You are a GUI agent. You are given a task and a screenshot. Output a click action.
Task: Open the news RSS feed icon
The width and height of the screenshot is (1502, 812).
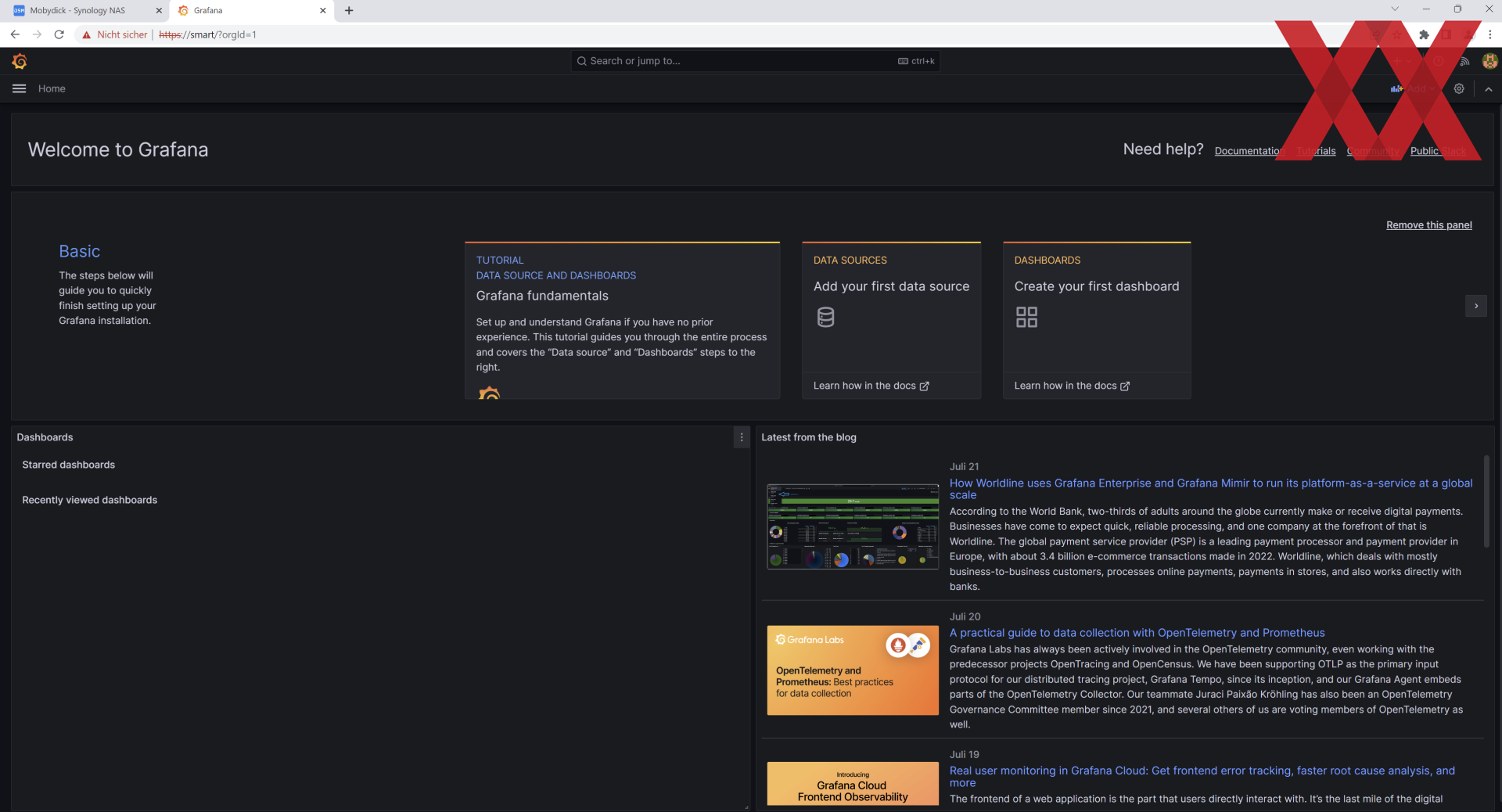(x=1464, y=61)
